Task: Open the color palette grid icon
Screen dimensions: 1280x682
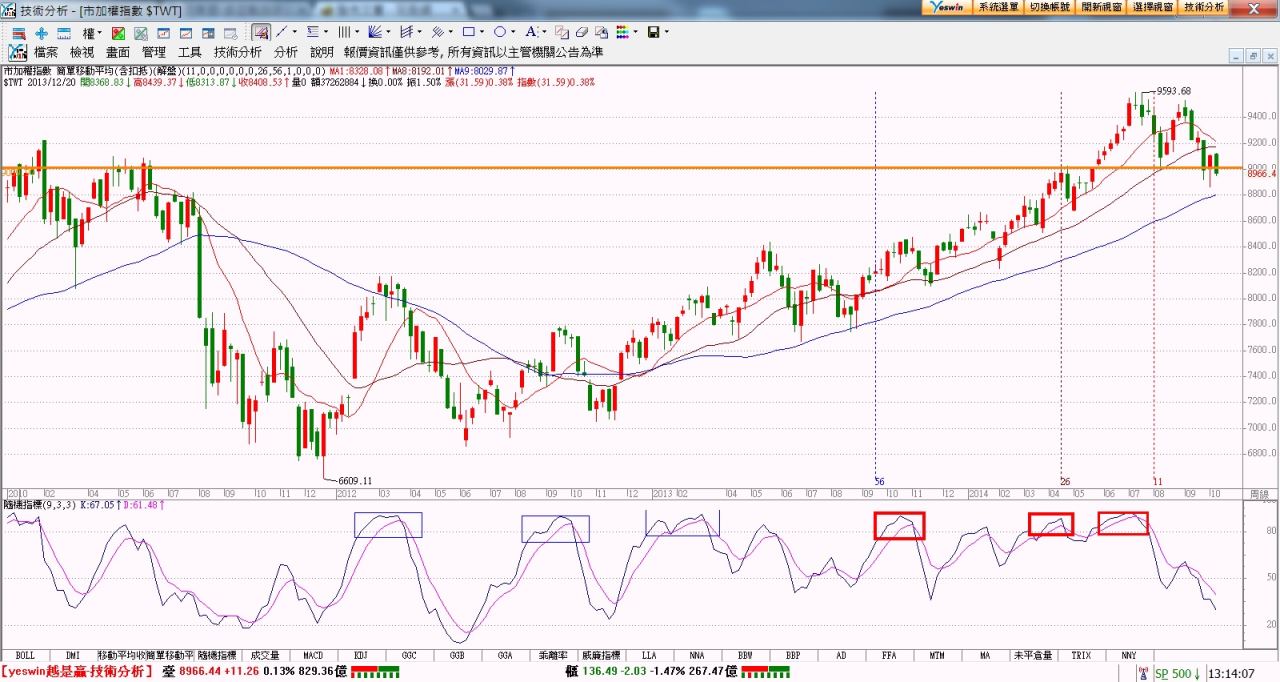Action: pos(624,32)
